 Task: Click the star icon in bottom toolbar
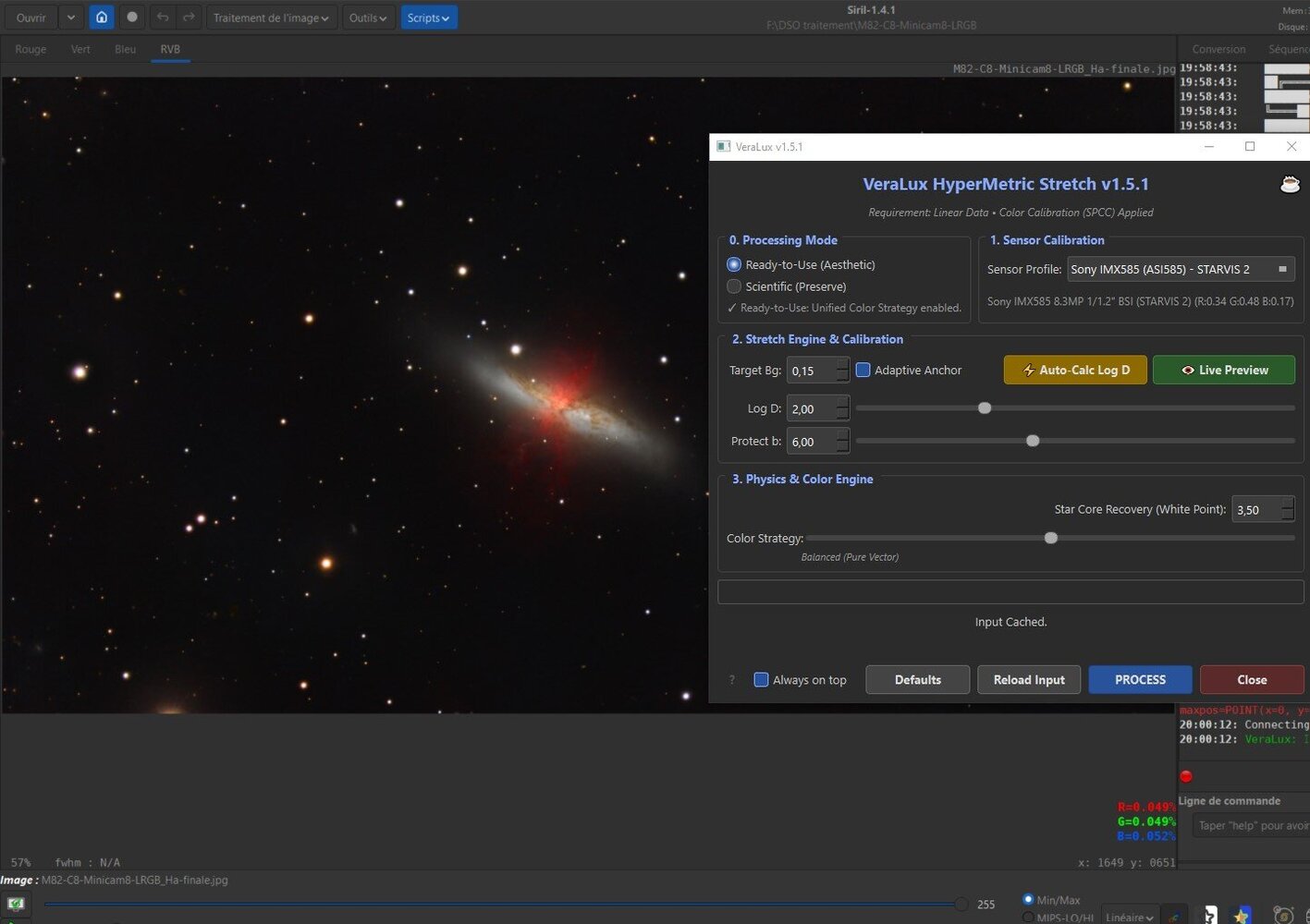tap(1242, 915)
